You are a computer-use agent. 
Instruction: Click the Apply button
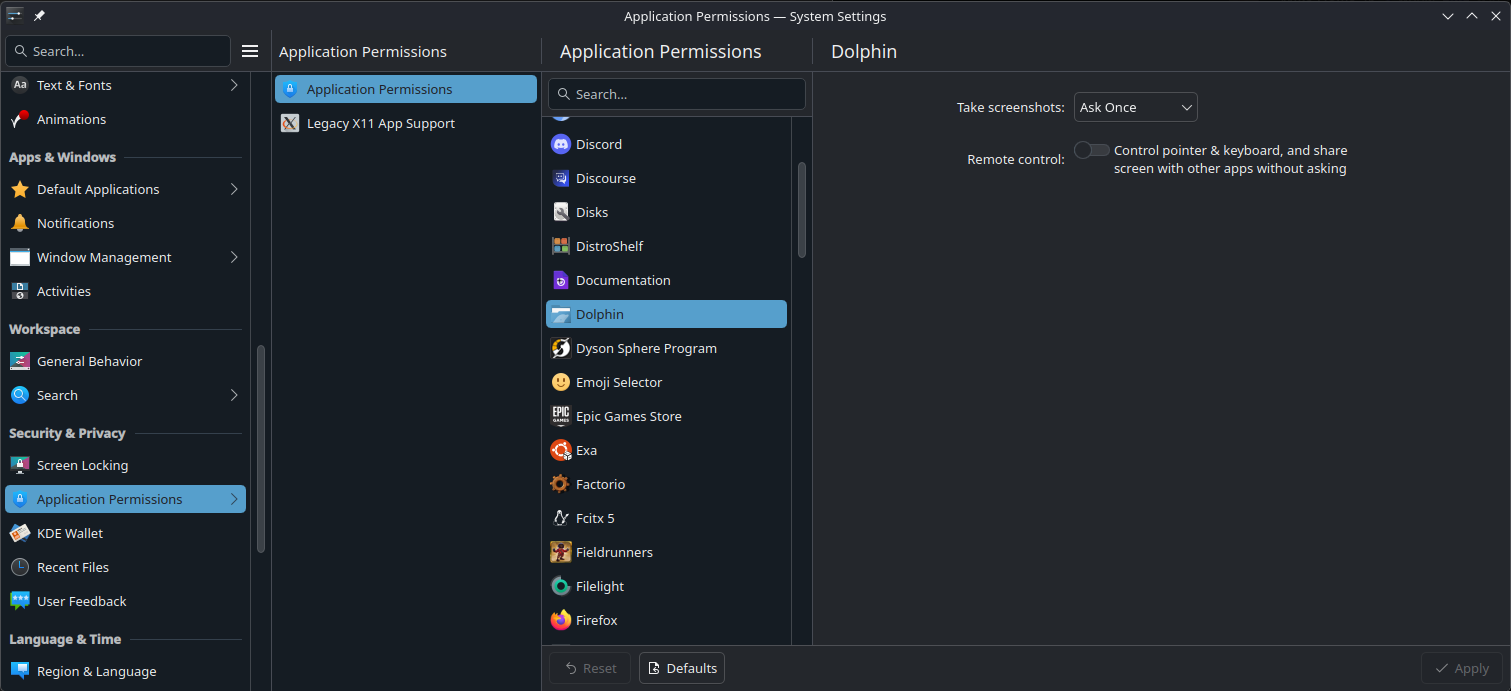coord(1462,668)
